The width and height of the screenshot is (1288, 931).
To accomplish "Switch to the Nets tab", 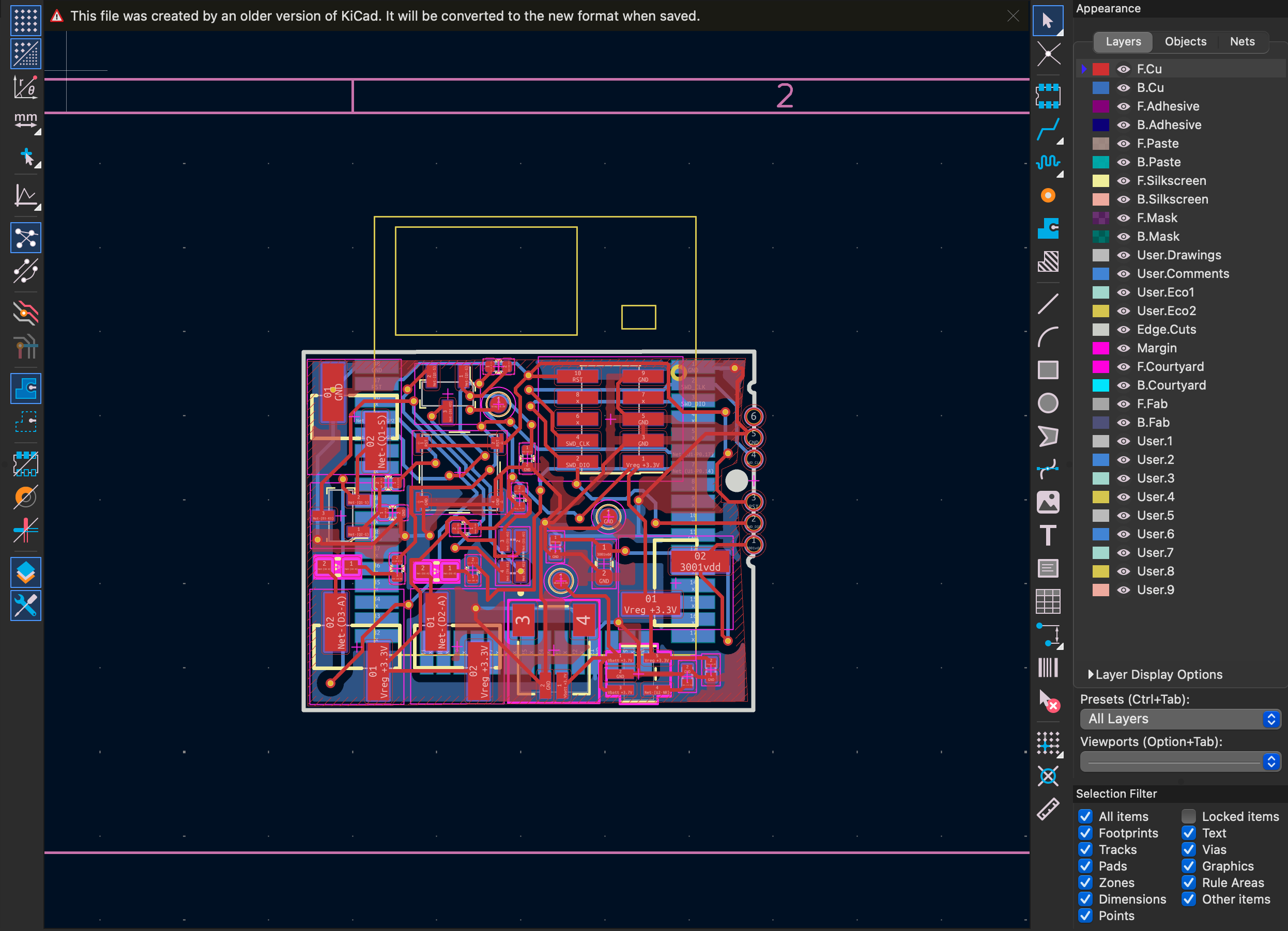I will click(x=1242, y=41).
